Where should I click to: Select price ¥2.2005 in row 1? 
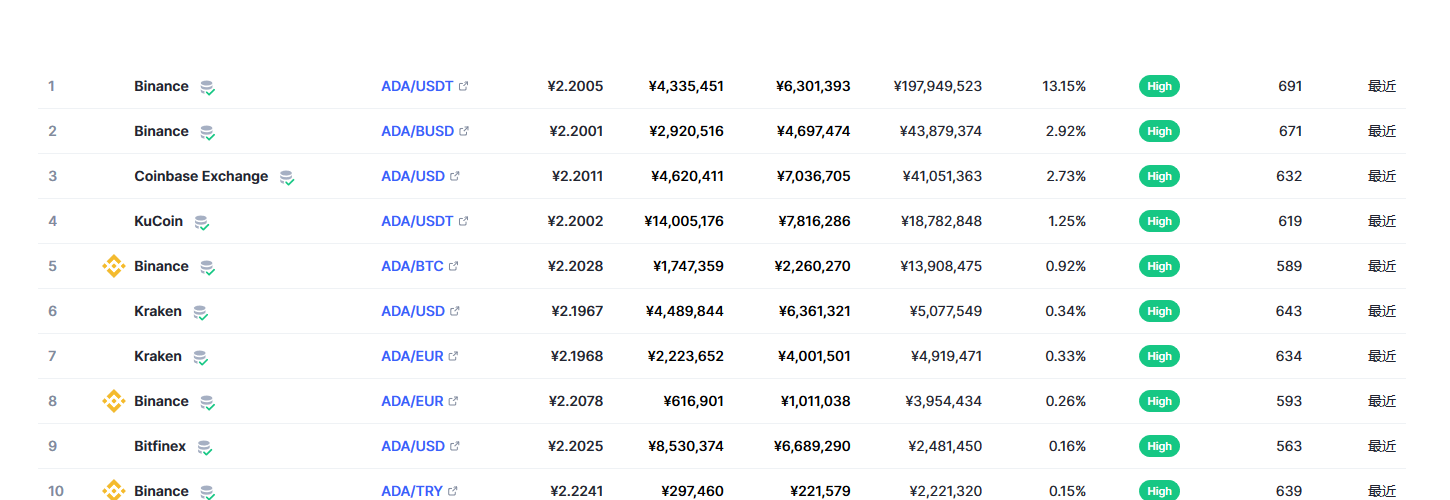click(576, 86)
